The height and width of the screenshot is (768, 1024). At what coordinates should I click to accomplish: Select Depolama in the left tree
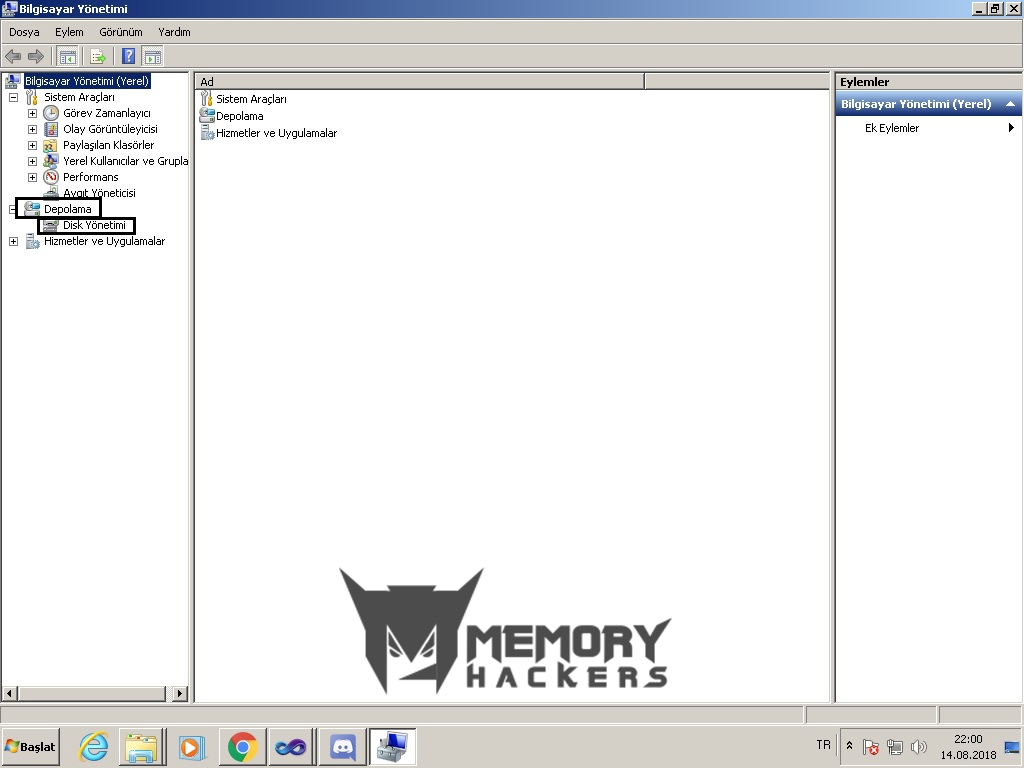[x=67, y=209]
